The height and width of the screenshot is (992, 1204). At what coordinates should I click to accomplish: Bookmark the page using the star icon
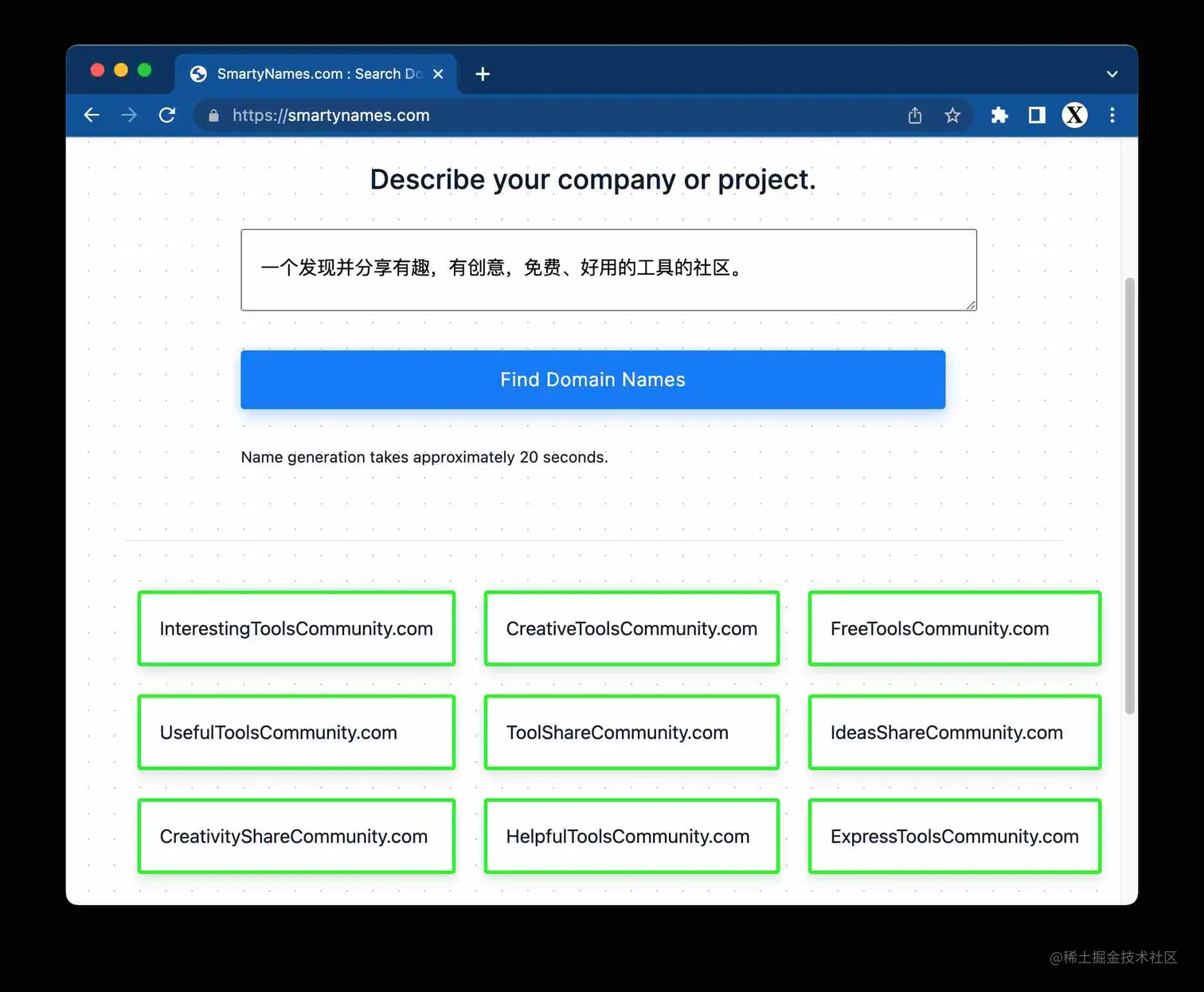(952, 115)
